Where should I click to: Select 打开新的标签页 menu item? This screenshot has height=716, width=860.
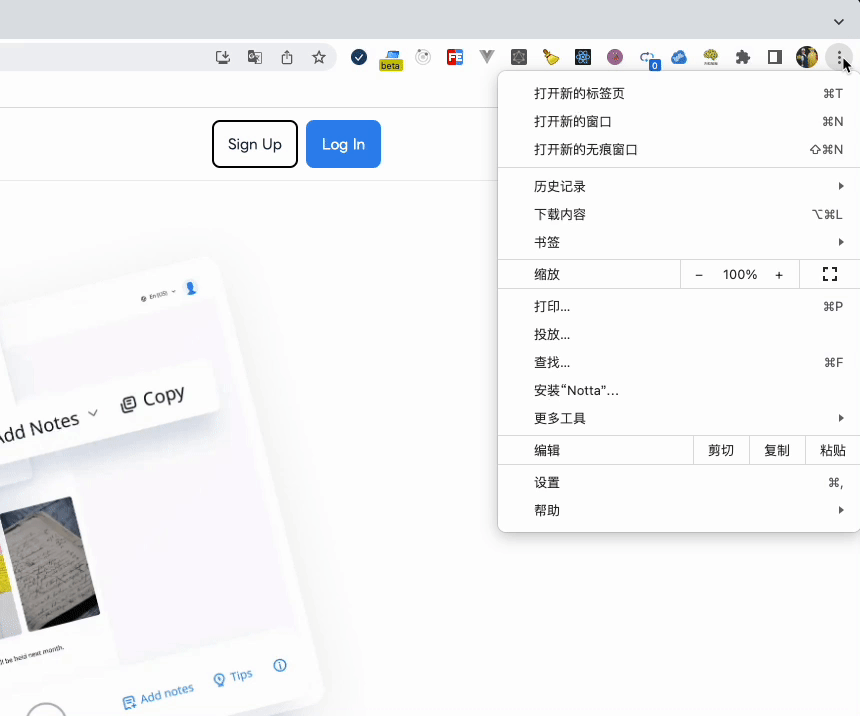(x=679, y=94)
